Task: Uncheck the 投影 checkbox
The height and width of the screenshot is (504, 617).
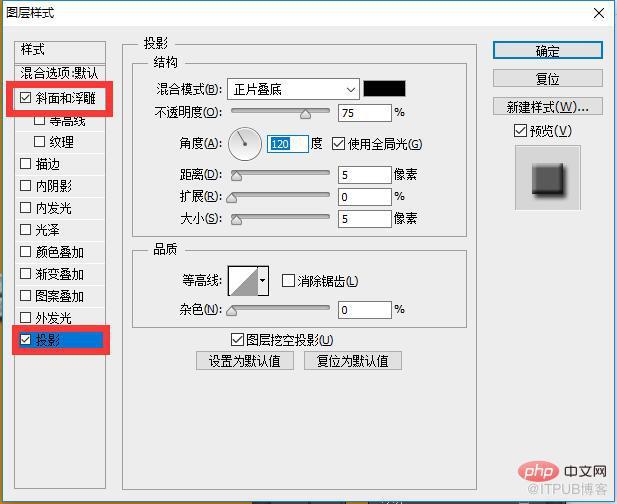Action: 26,340
